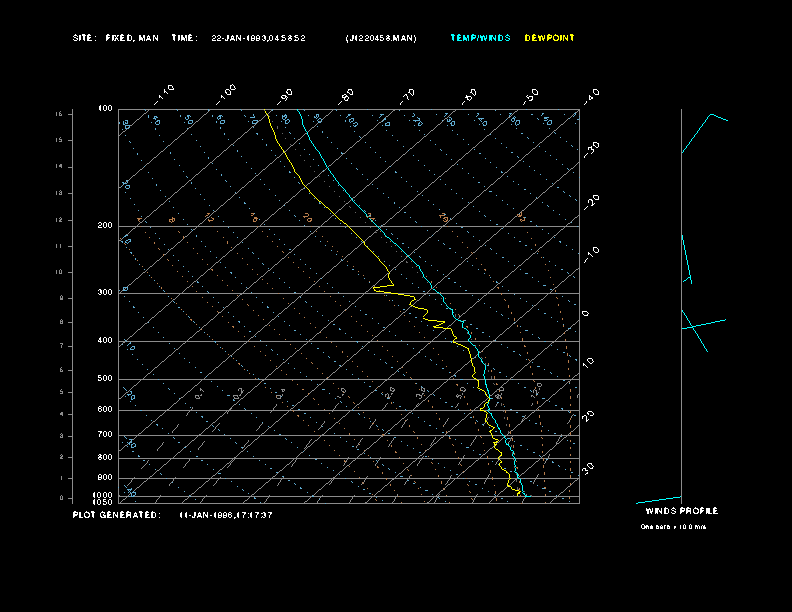
Task: Click the (JI220458.MAN) file name label
Action: coord(380,38)
